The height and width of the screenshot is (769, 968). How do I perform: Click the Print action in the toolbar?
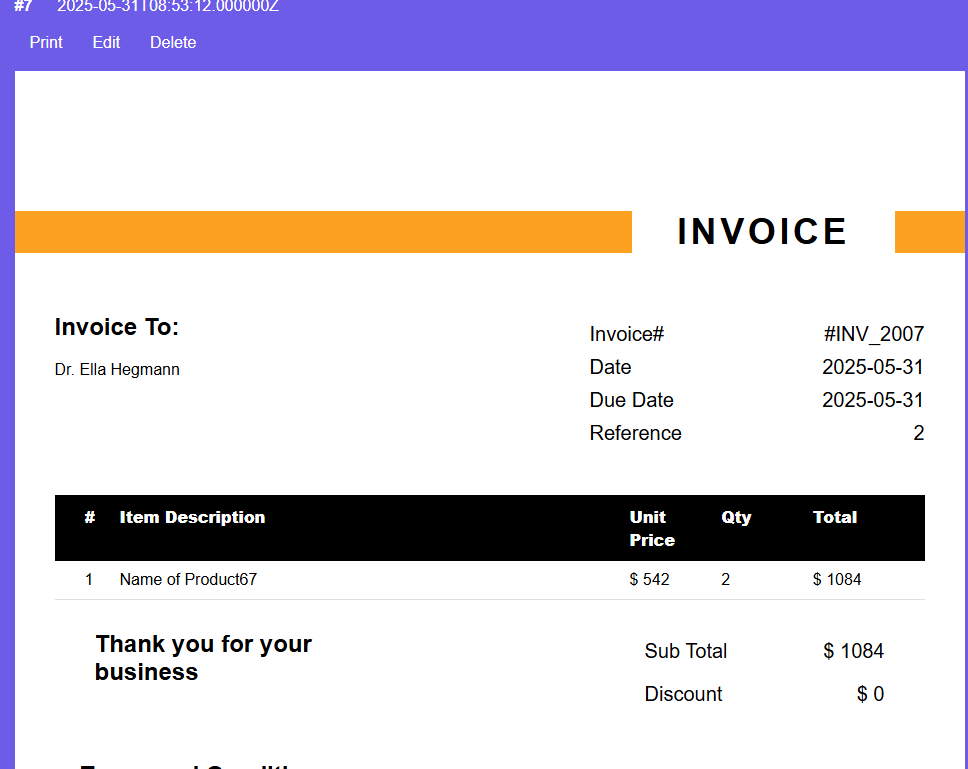(46, 42)
